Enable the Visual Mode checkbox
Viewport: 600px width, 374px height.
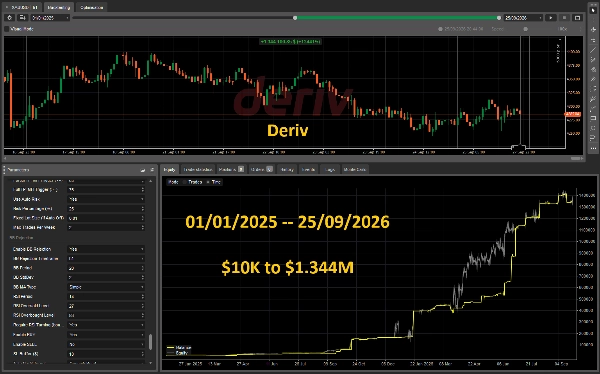click(x=7, y=29)
